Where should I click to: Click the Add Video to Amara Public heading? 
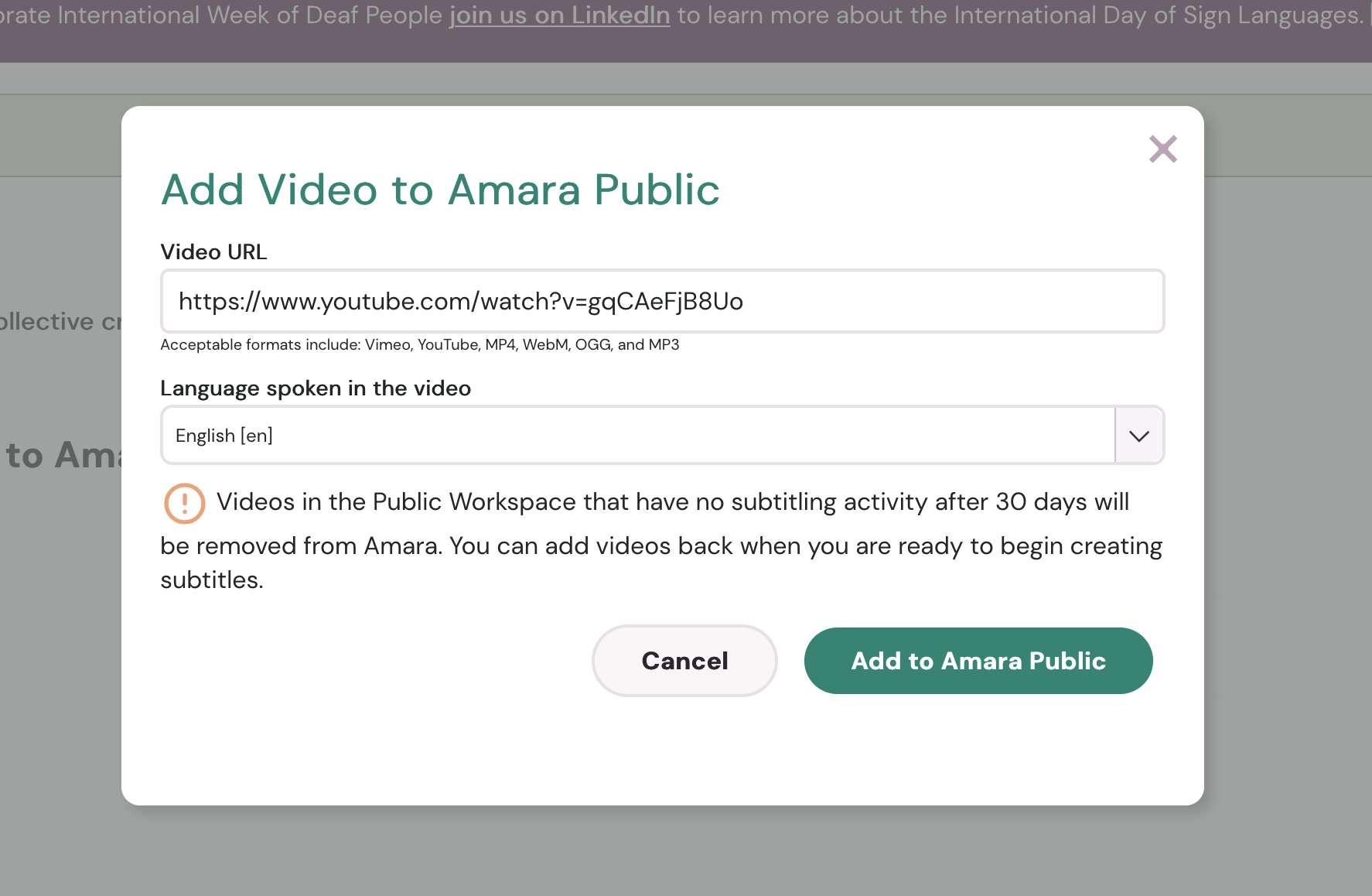point(440,190)
